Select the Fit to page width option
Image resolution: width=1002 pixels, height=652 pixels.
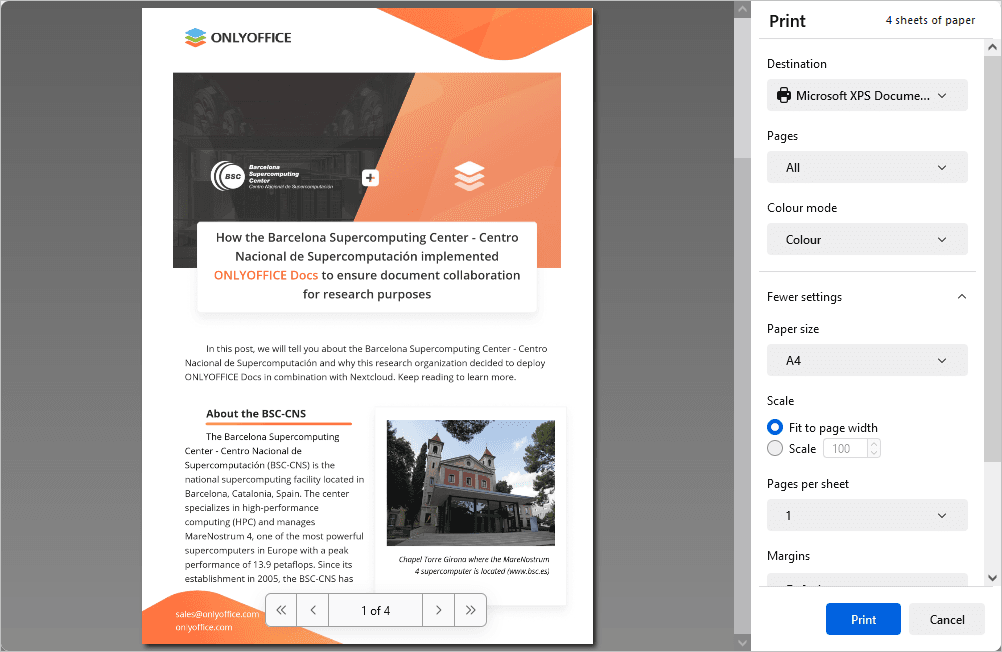[x=775, y=426]
